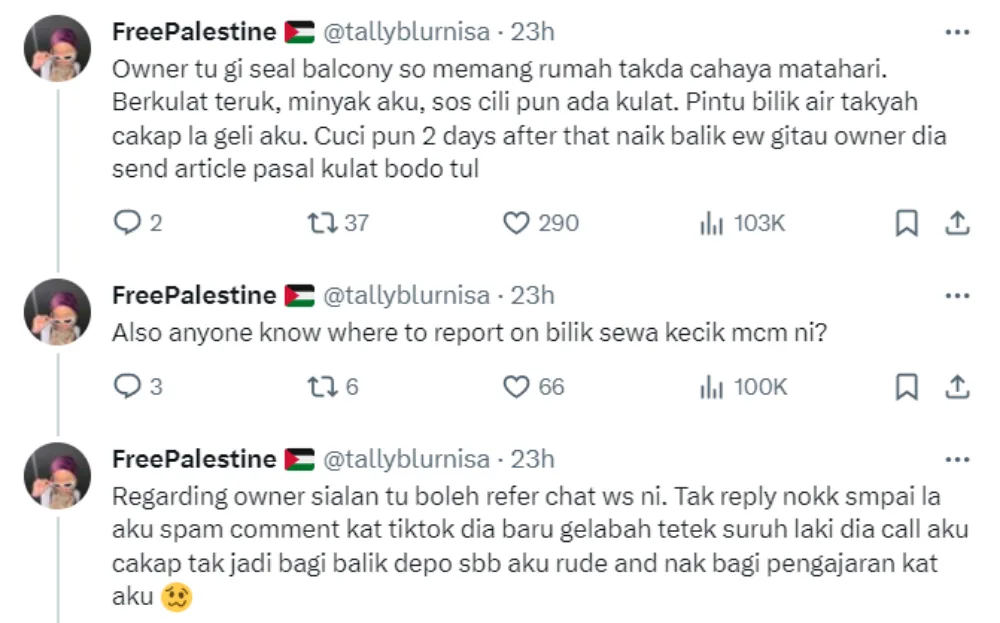Open more options on the third tweet
This screenshot has height=623, width=1000.
pyautogui.click(x=957, y=460)
